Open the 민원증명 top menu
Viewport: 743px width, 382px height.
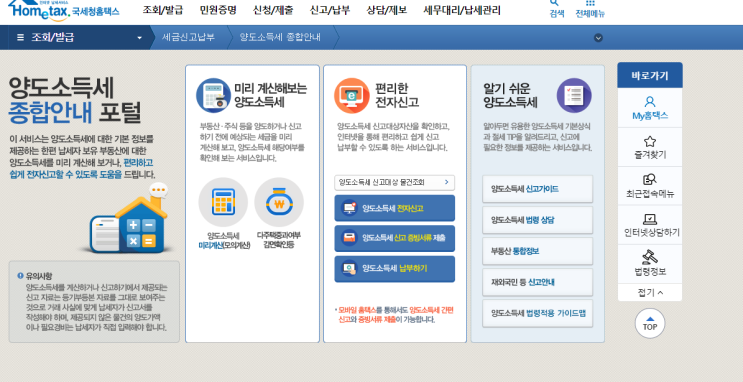point(218,10)
